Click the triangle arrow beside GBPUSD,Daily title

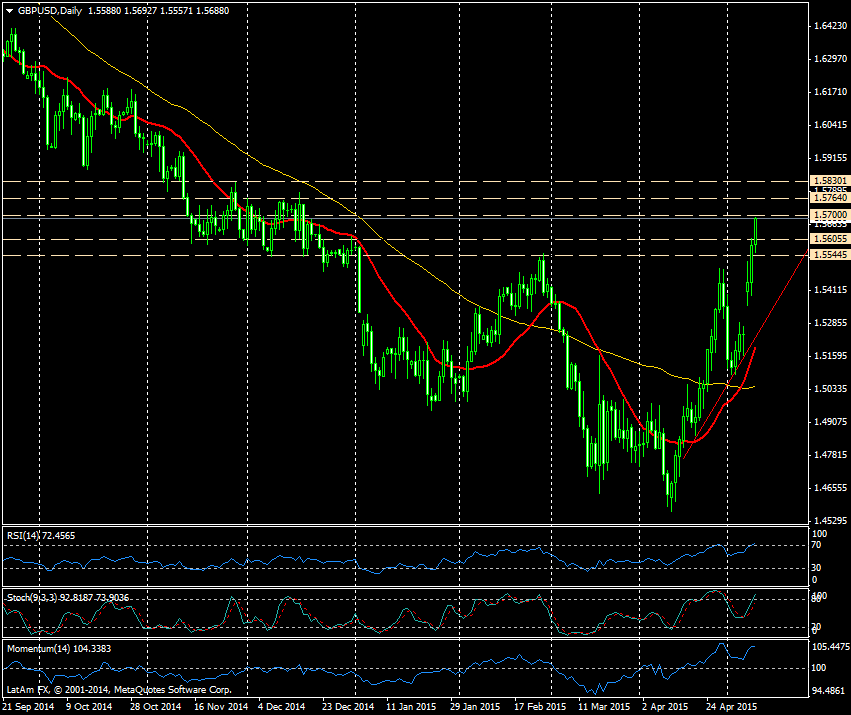coord(9,10)
